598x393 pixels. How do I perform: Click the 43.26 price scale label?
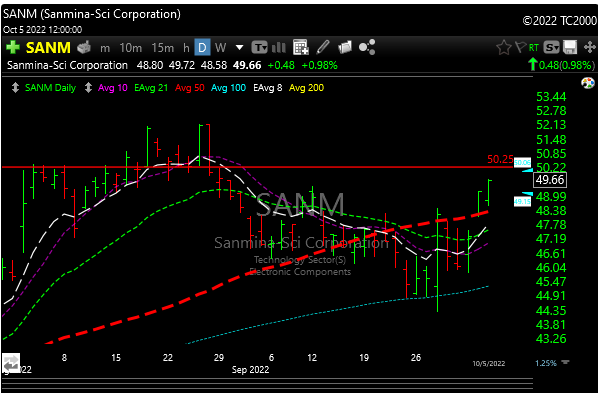tap(551, 338)
